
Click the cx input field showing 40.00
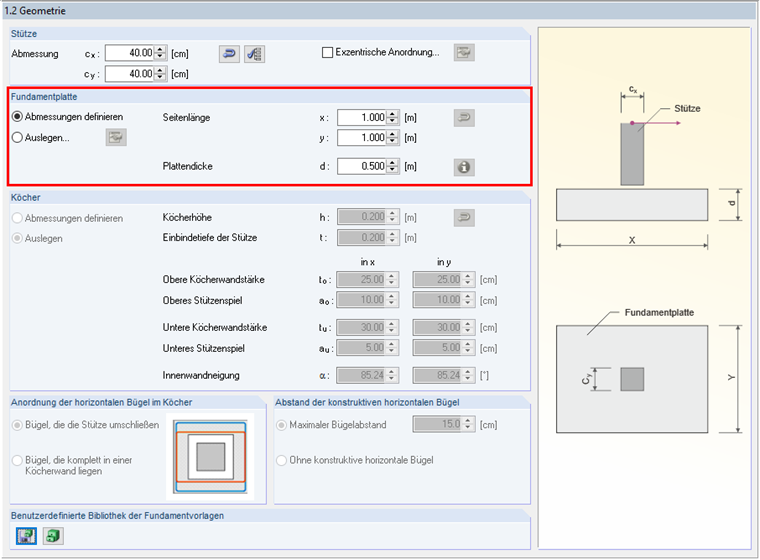pos(130,53)
